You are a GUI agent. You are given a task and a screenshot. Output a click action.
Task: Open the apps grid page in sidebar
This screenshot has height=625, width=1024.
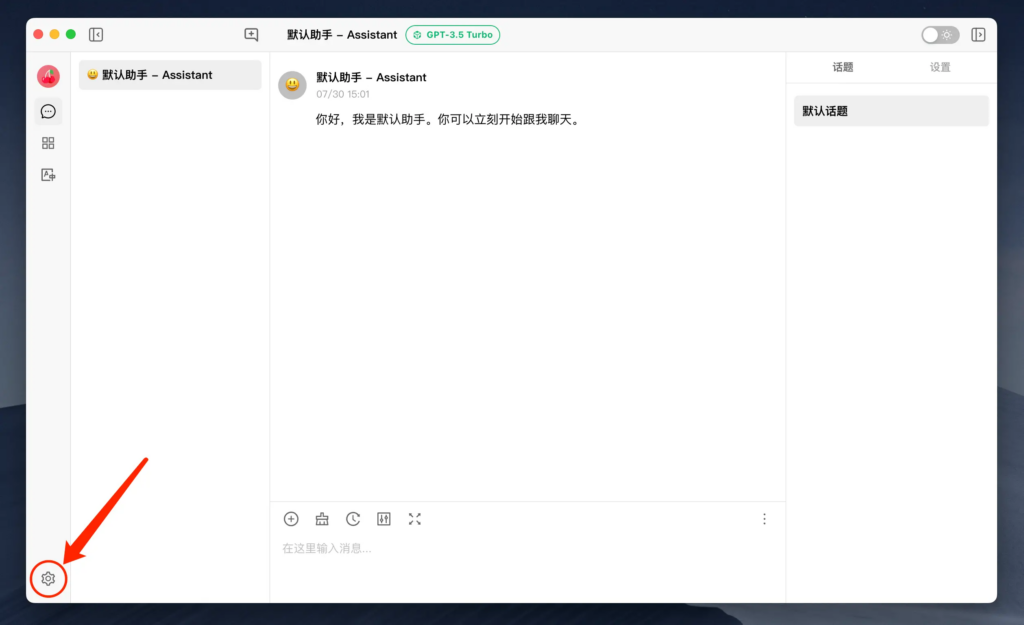click(x=48, y=143)
